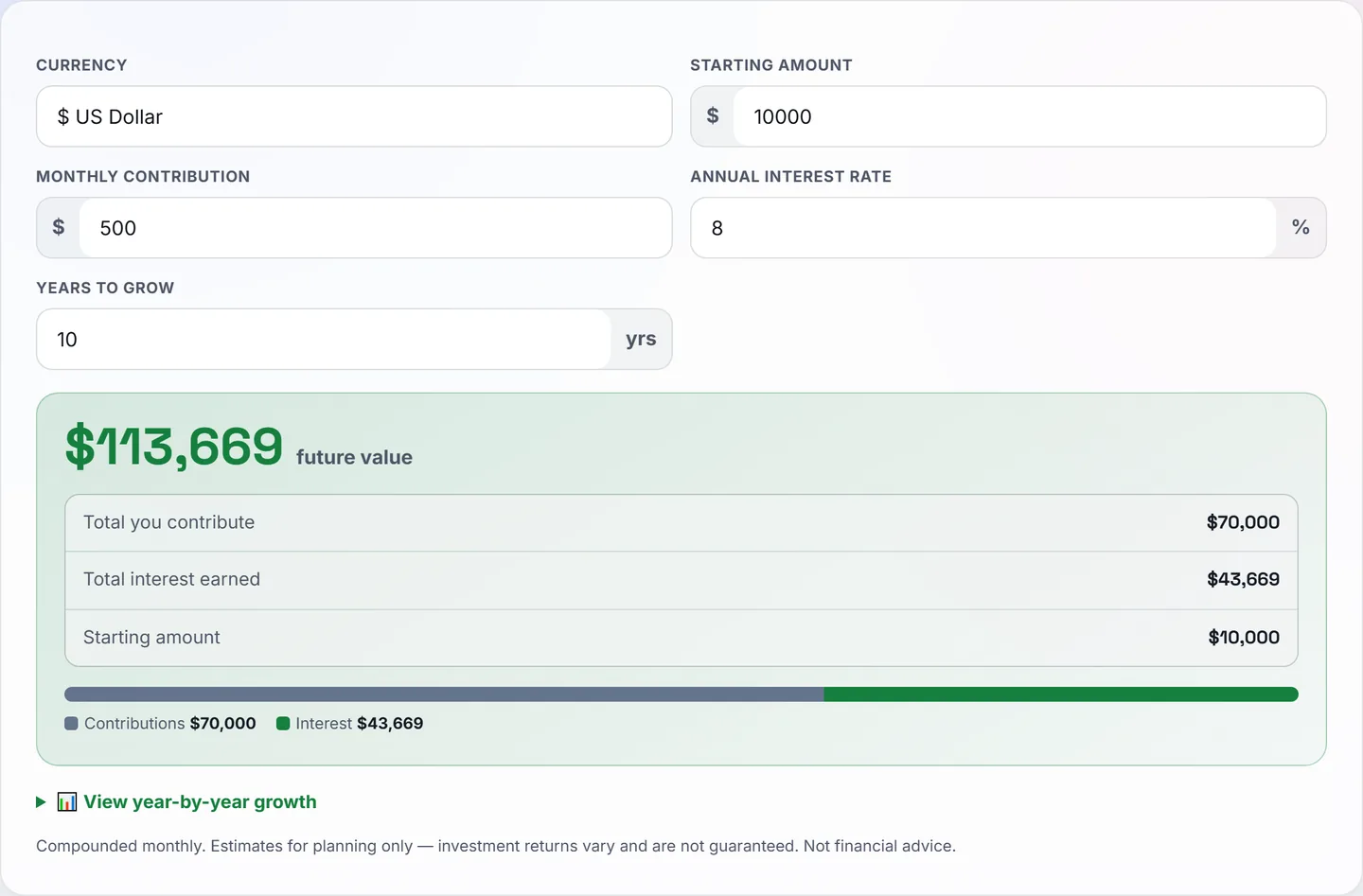Click the CURRENCY field label

81,65
